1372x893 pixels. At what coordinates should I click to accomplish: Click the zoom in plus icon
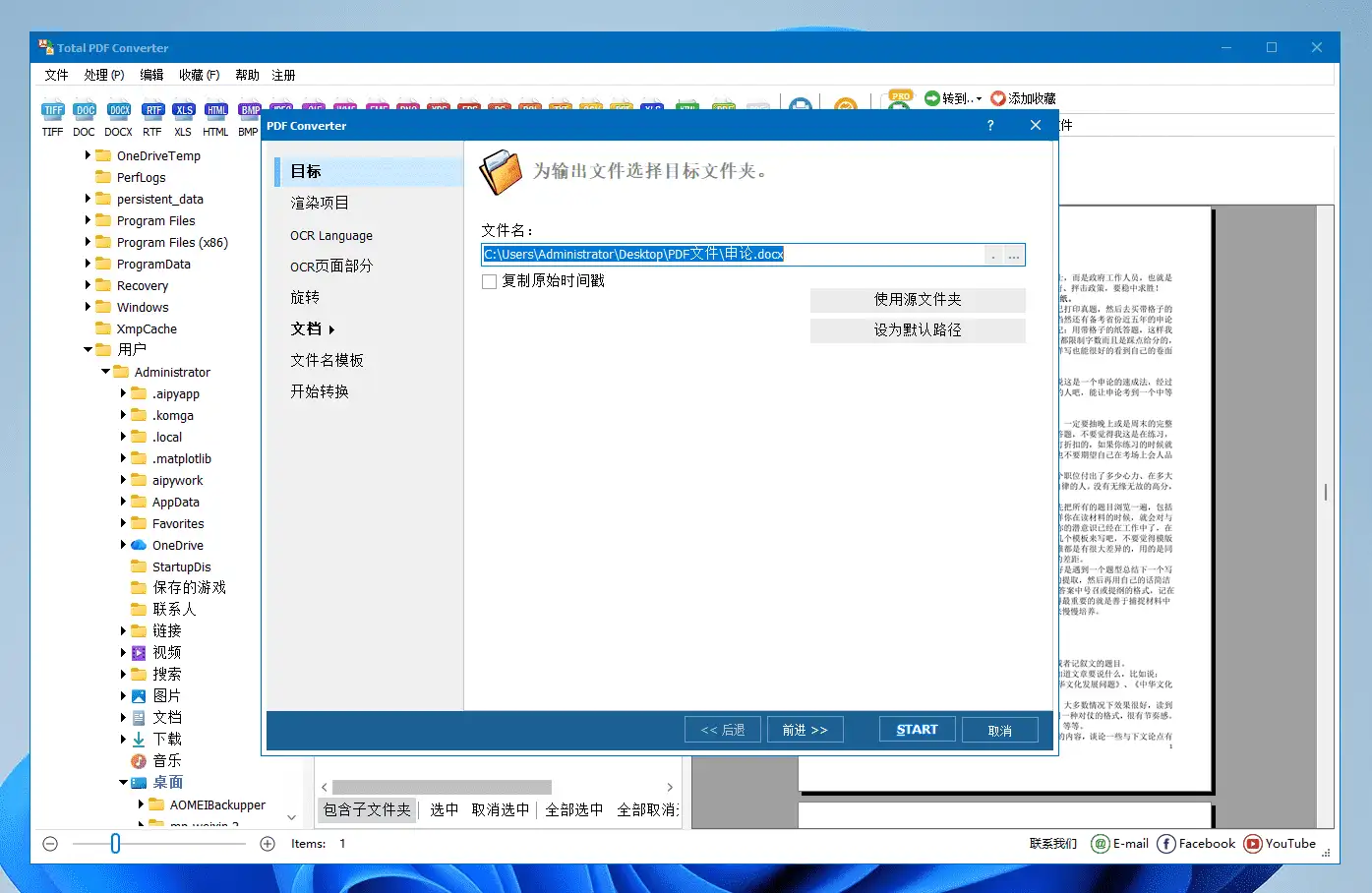click(268, 844)
